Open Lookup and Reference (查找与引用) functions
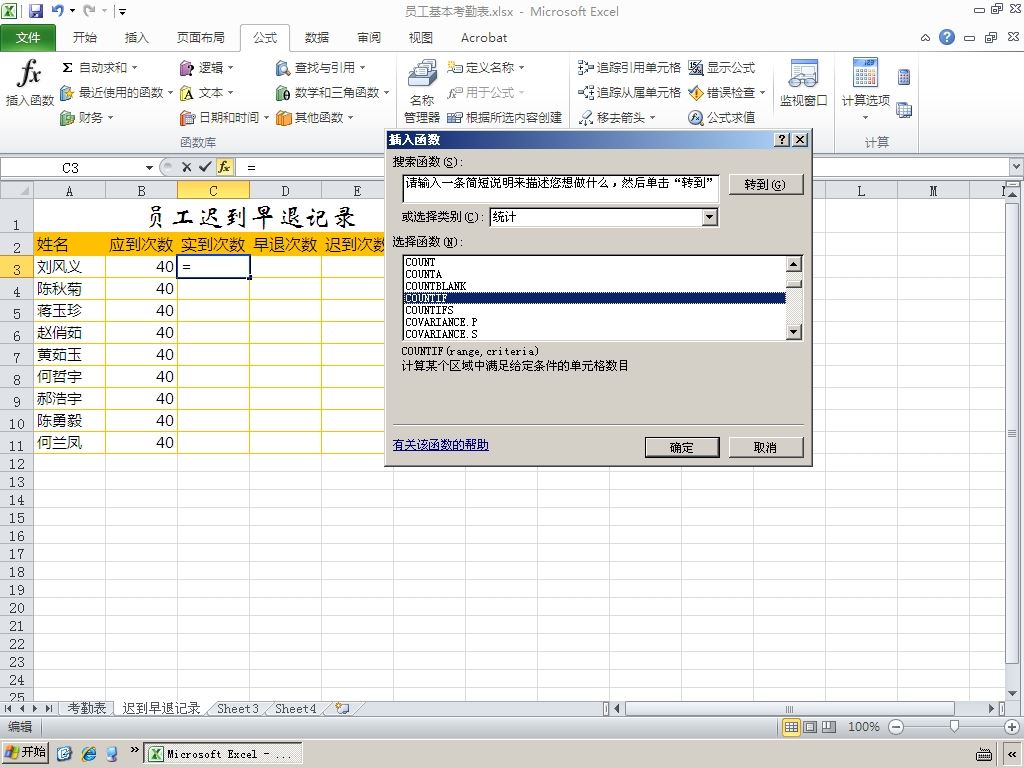The height and width of the screenshot is (768, 1024). coord(321,67)
